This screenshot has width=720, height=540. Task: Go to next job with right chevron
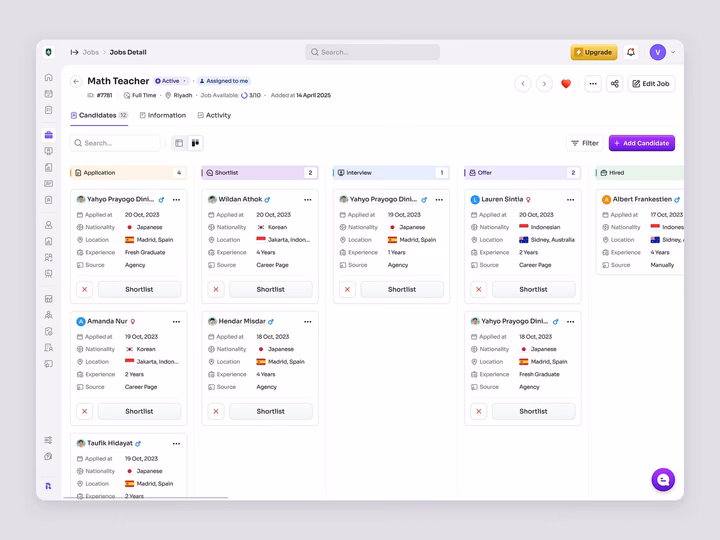point(544,84)
